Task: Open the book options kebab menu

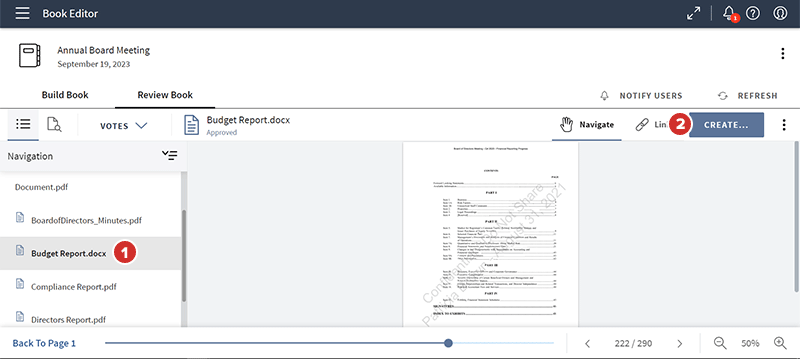Action: 783,54
